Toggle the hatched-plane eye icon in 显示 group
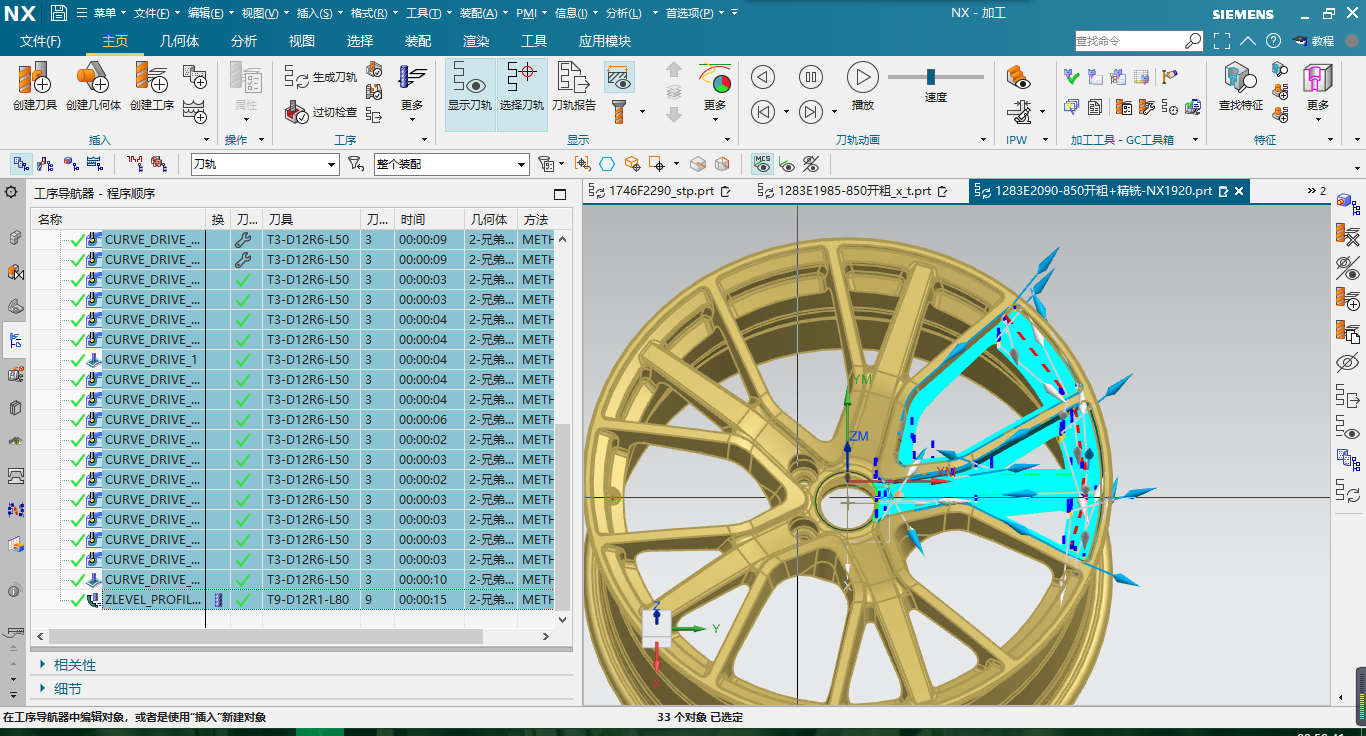This screenshot has height=736, width=1366. [619, 77]
